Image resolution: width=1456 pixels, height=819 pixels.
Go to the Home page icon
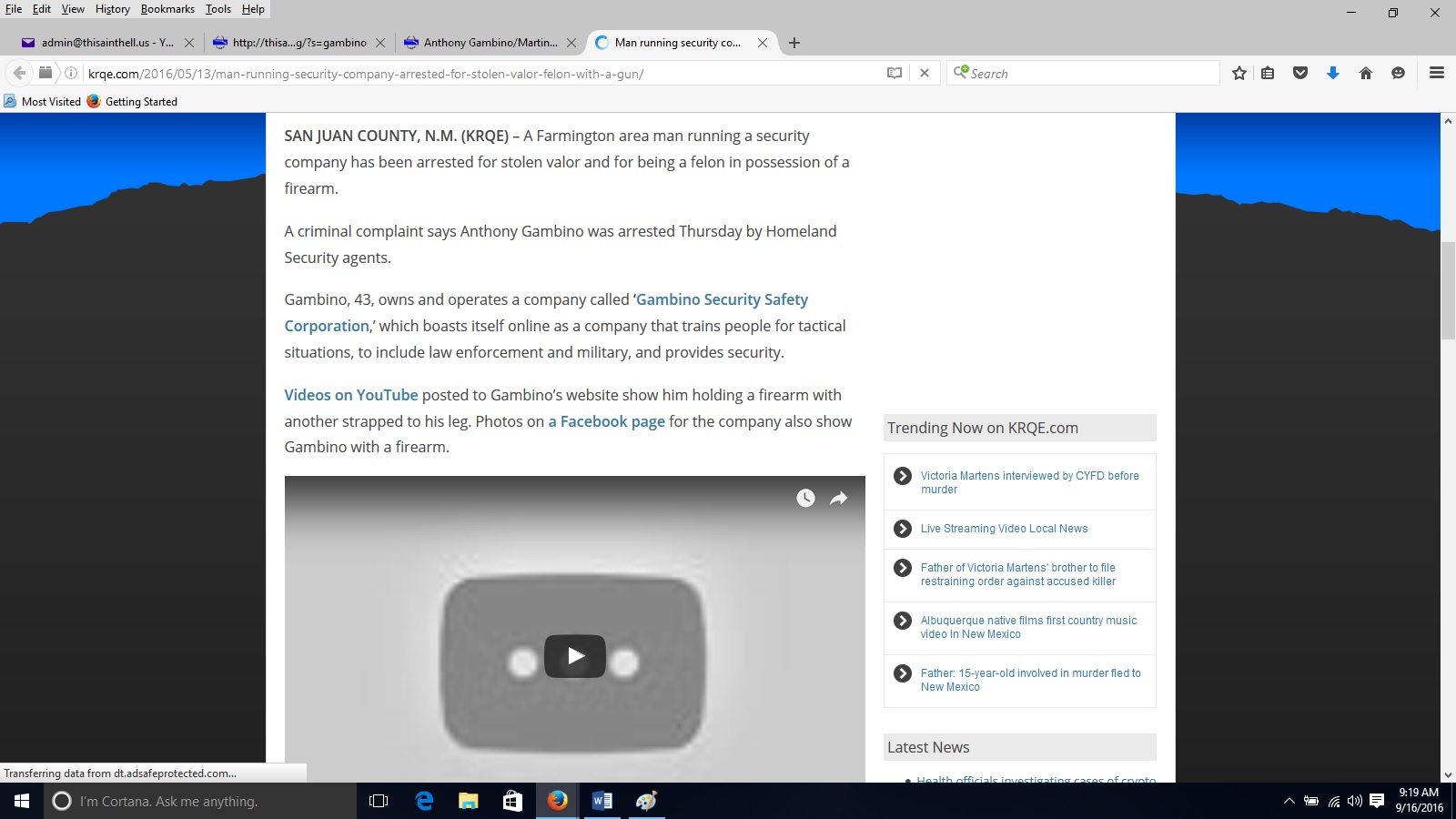[x=1366, y=74]
